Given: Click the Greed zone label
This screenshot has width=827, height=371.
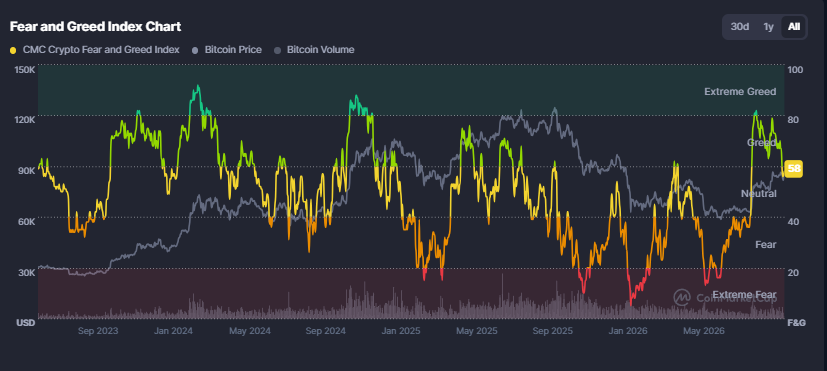Looking at the screenshot, I should pos(762,142).
